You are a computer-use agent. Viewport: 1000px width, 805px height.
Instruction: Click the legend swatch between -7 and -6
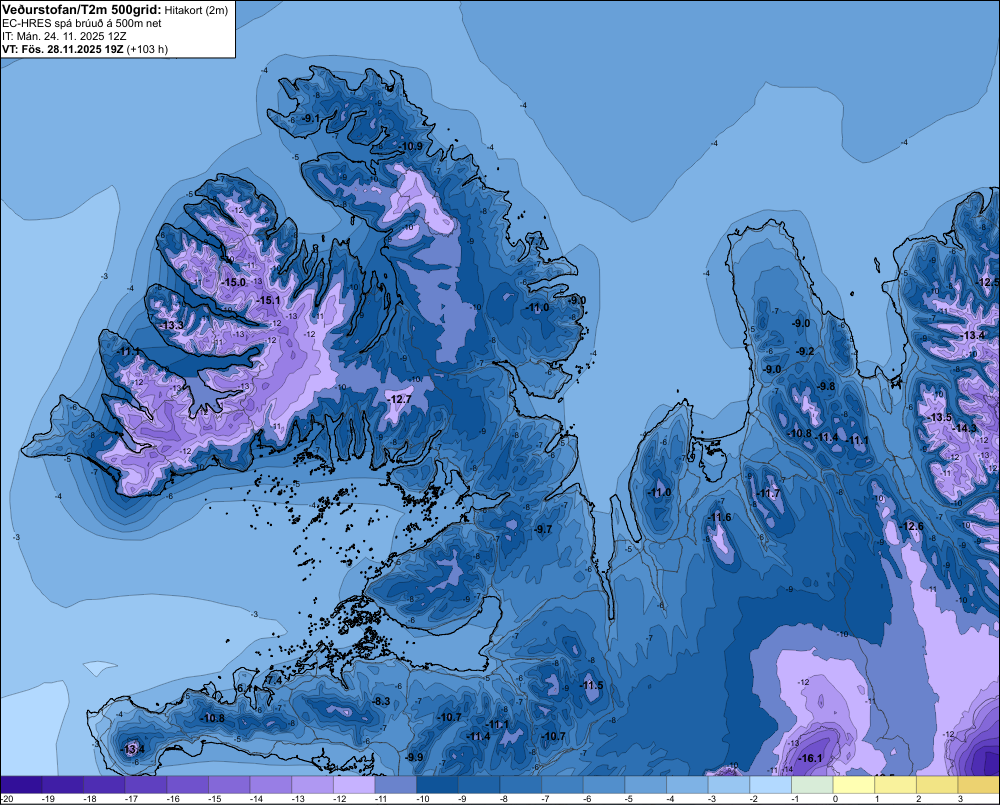pos(562,785)
